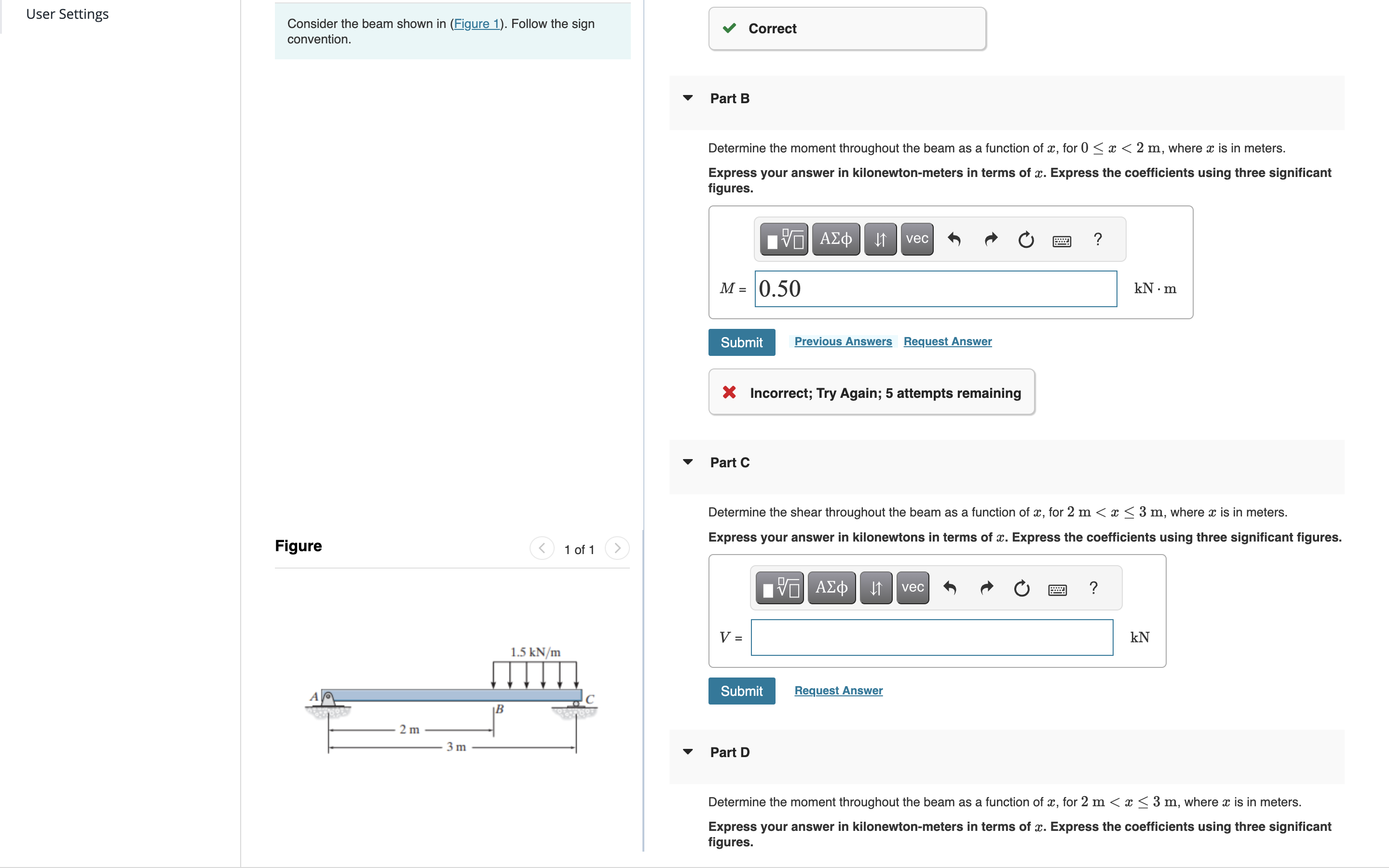The height and width of the screenshot is (868, 1389).
Task: Insert a vector with the vec icon
Action: click(916, 238)
